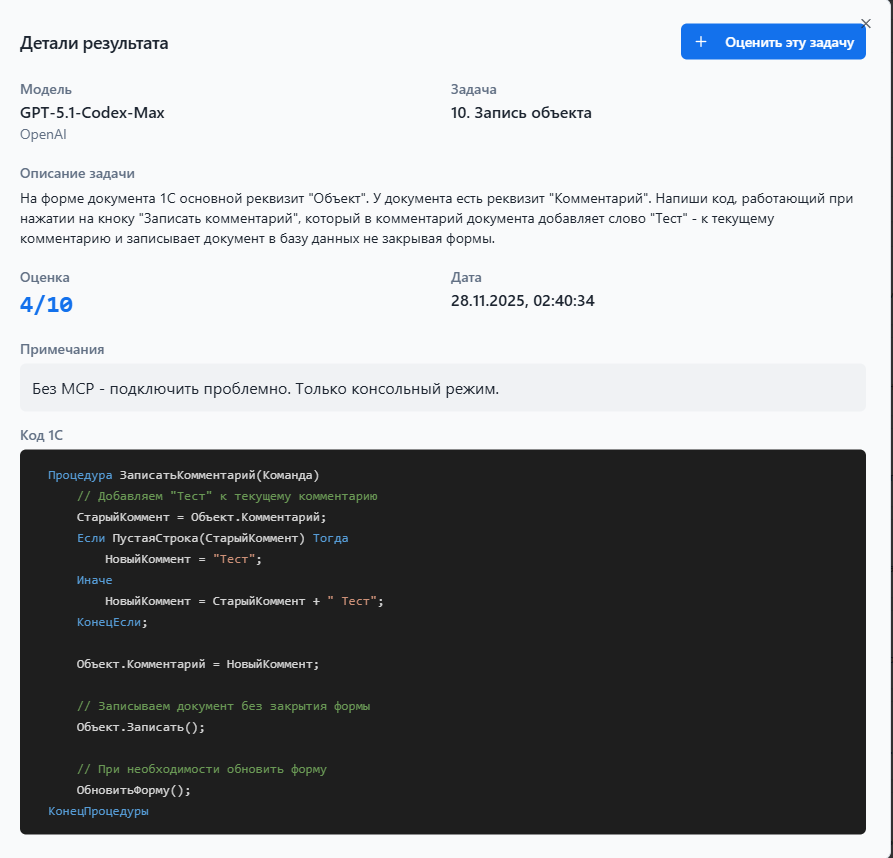
Task: Click the Код 1С section label
Action: pos(41,435)
